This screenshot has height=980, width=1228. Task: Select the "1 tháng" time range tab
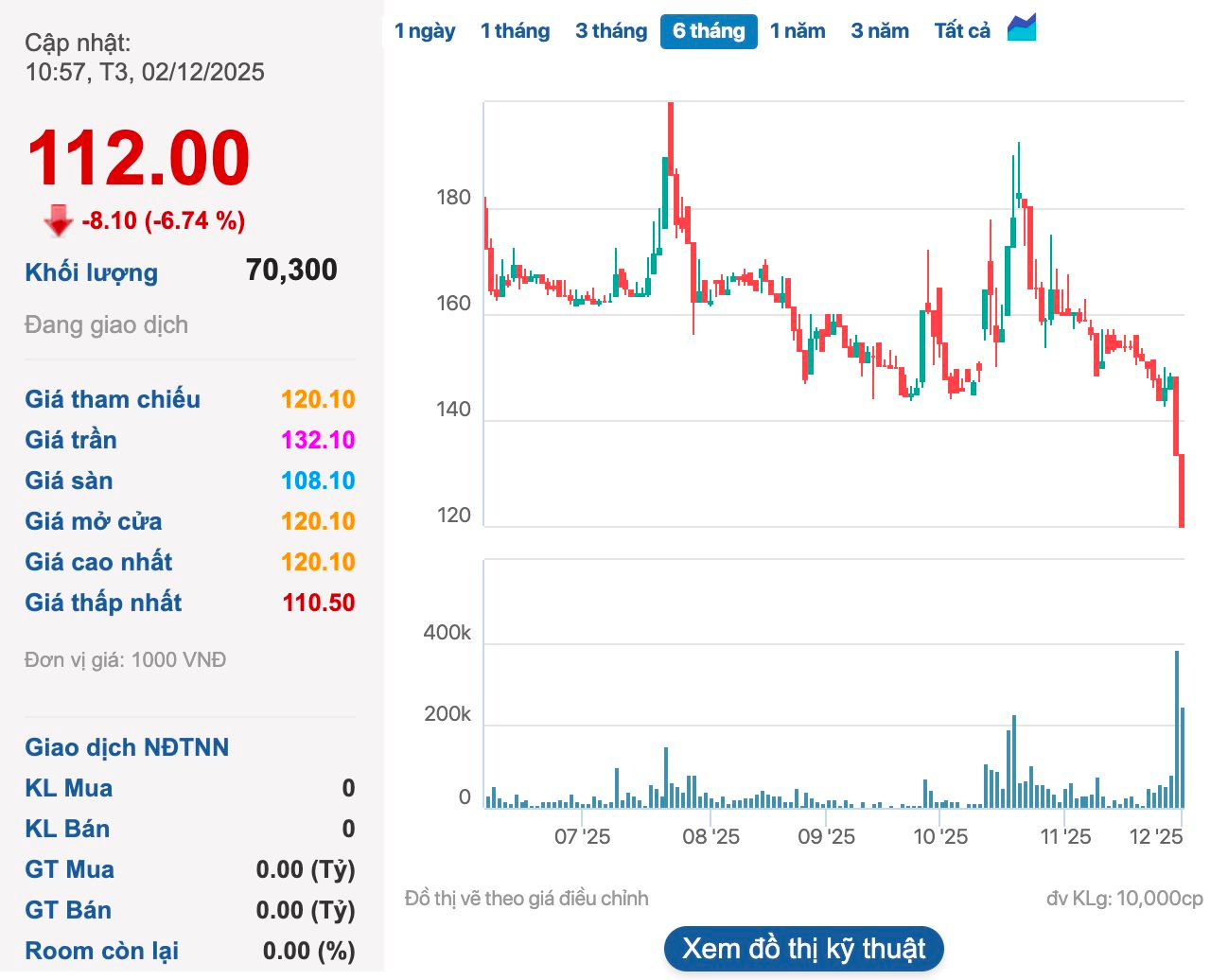click(x=516, y=29)
